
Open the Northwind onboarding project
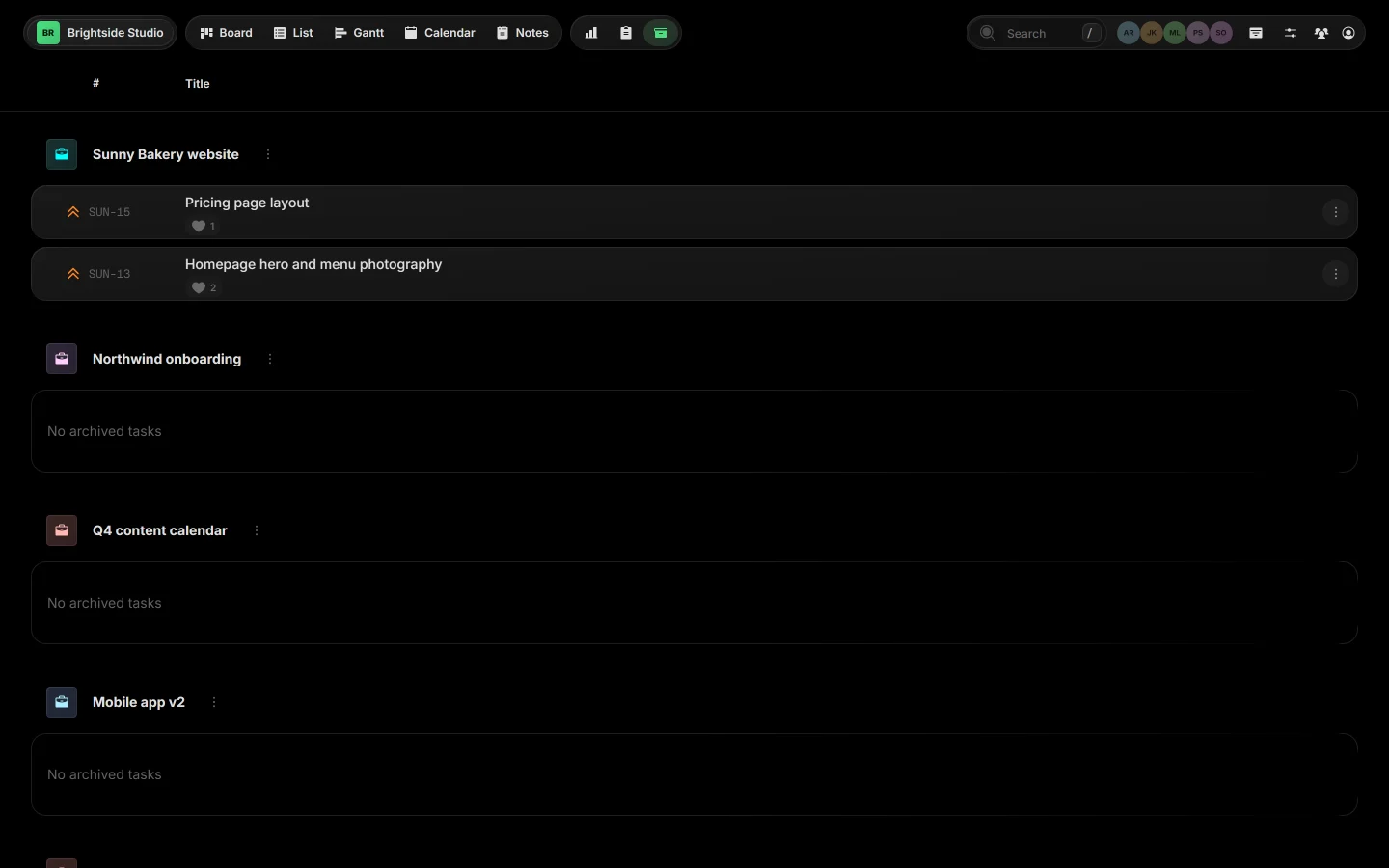[x=167, y=359]
